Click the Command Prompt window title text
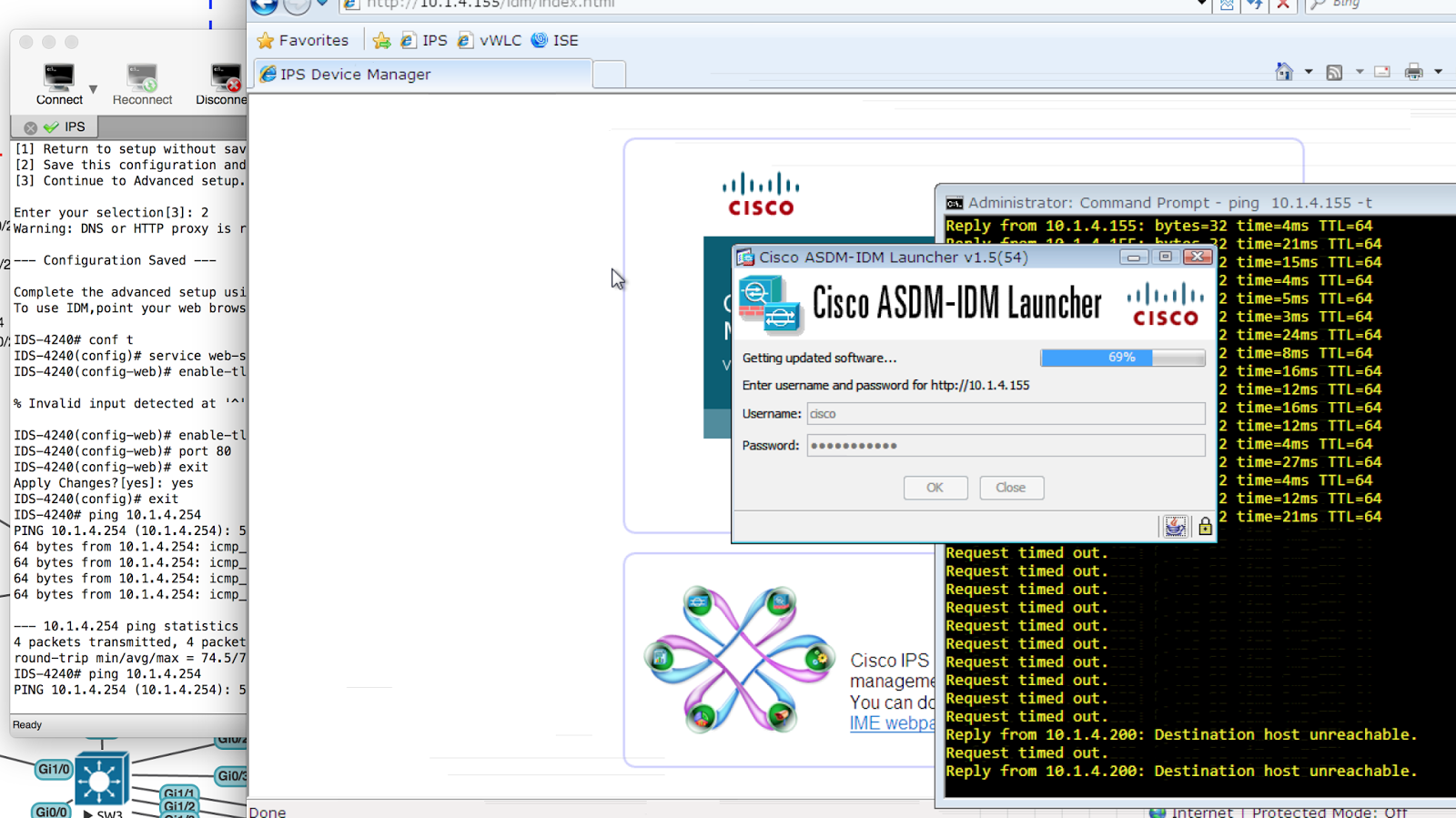Viewport: 1456px width, 818px height. [1170, 203]
